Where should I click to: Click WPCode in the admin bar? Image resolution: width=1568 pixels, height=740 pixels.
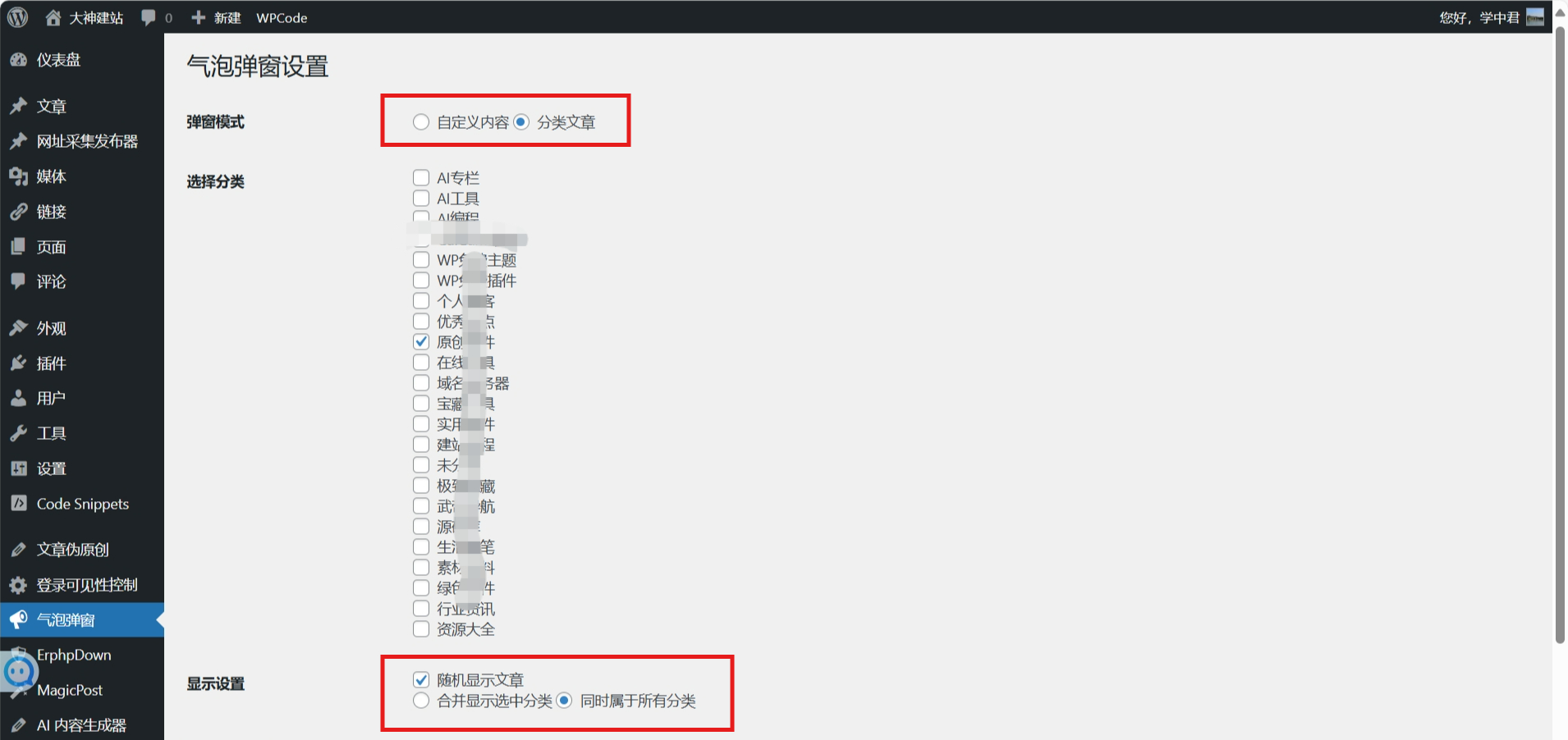pos(282,17)
